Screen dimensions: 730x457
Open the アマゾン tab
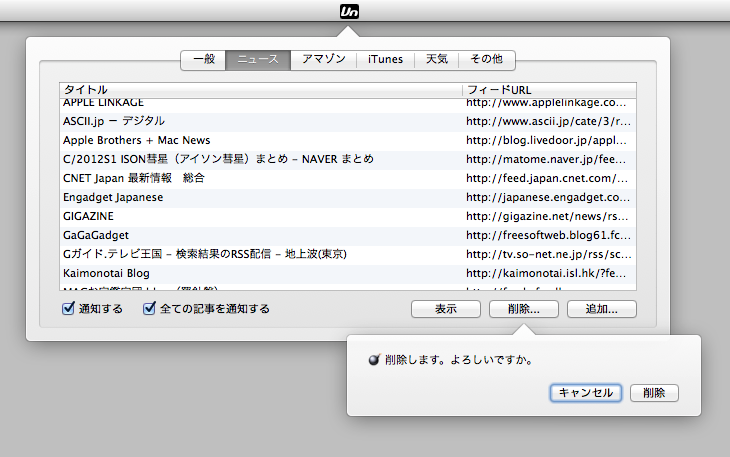pos(324,59)
